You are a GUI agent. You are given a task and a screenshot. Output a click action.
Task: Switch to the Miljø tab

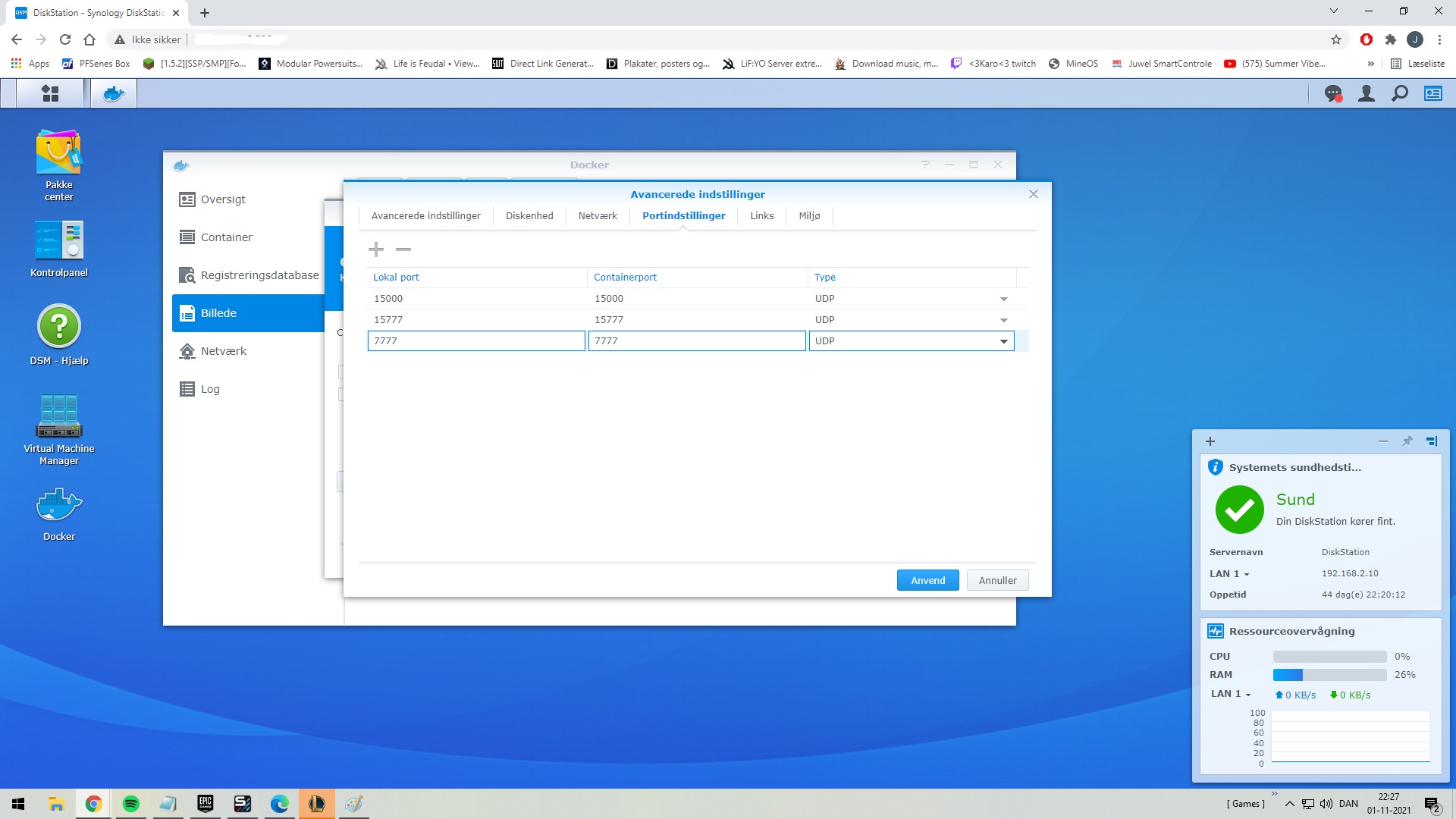pyautogui.click(x=809, y=215)
